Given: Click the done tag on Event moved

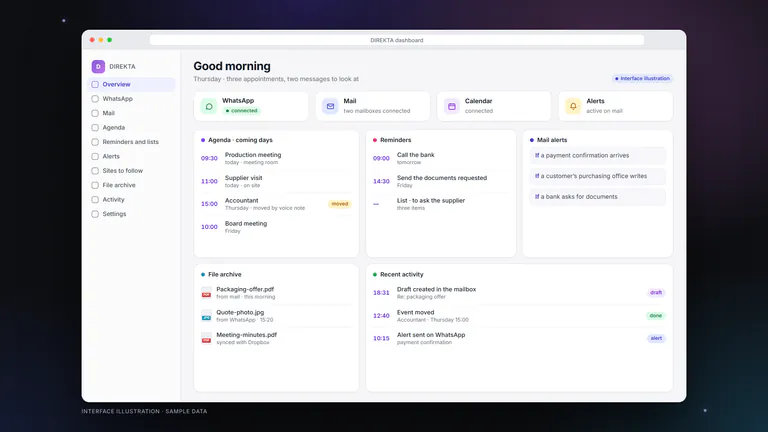Looking at the screenshot, I should 655,315.
